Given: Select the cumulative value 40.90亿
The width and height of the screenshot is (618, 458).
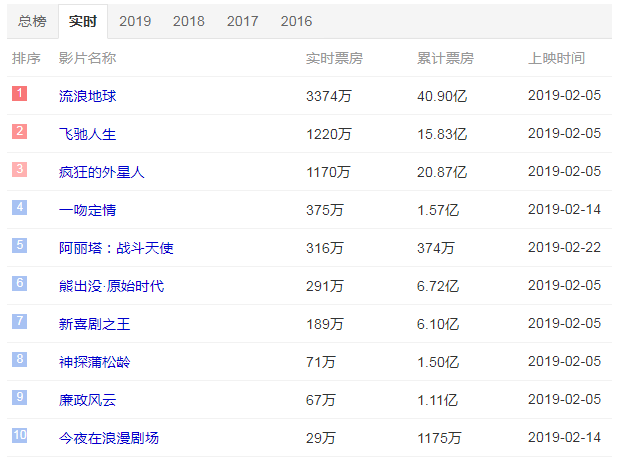Looking at the screenshot, I should click(x=442, y=96).
